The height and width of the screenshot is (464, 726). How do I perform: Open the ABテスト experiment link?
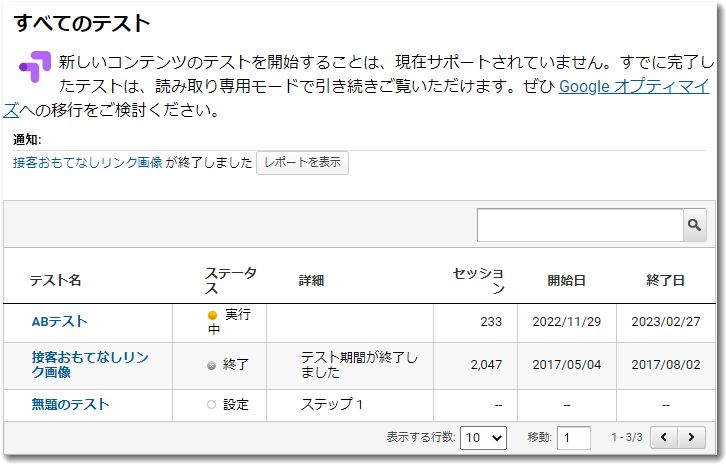point(59,322)
